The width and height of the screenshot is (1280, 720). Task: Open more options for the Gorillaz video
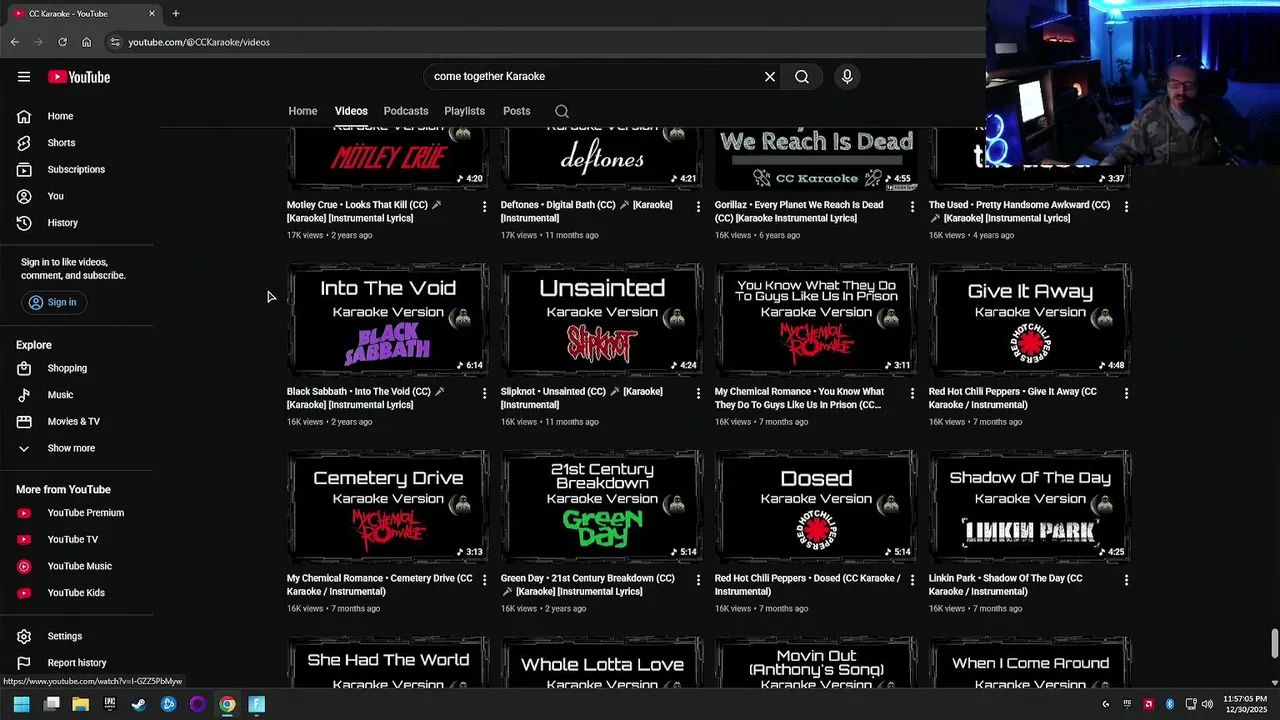(912, 206)
